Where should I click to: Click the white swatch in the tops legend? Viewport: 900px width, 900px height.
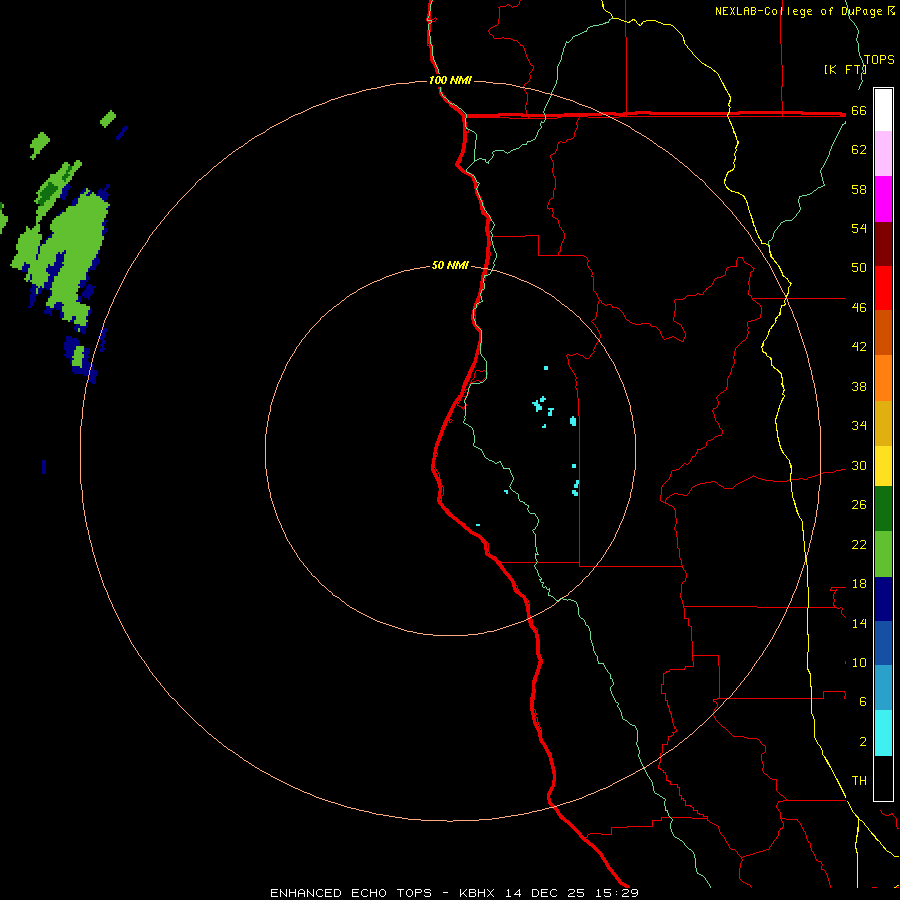(x=883, y=110)
